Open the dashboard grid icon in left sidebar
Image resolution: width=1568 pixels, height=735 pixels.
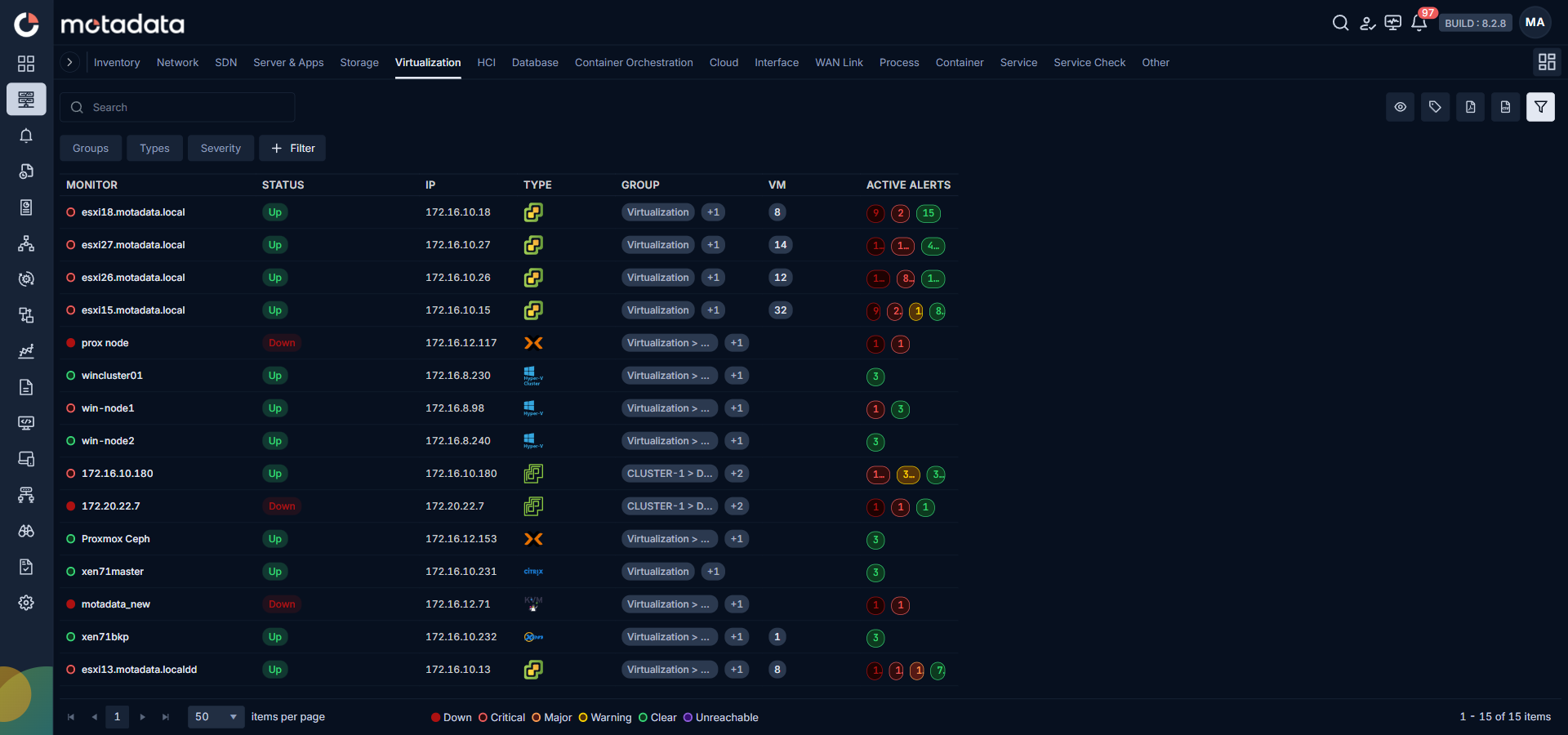coord(26,64)
